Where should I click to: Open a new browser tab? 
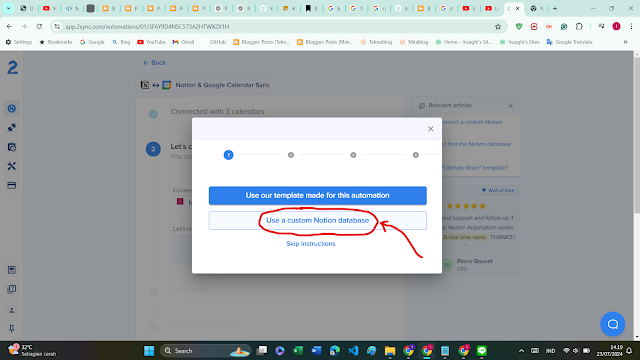555,8
